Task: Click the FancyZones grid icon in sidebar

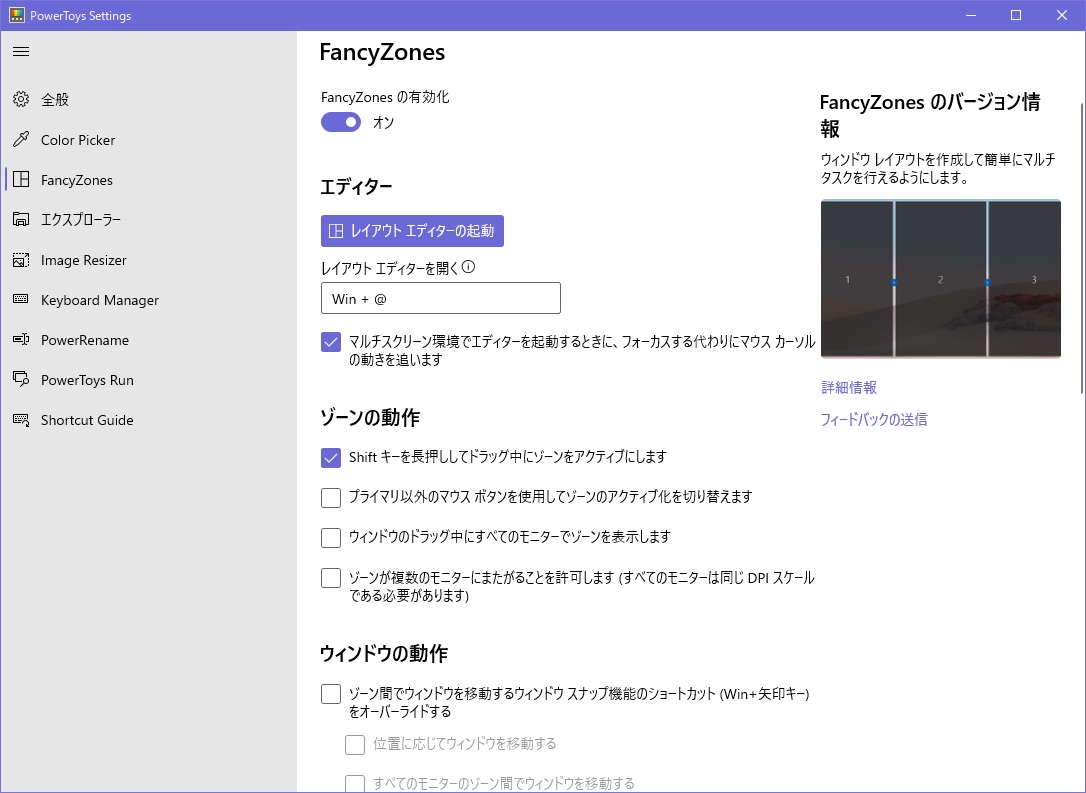Action: tap(21, 179)
